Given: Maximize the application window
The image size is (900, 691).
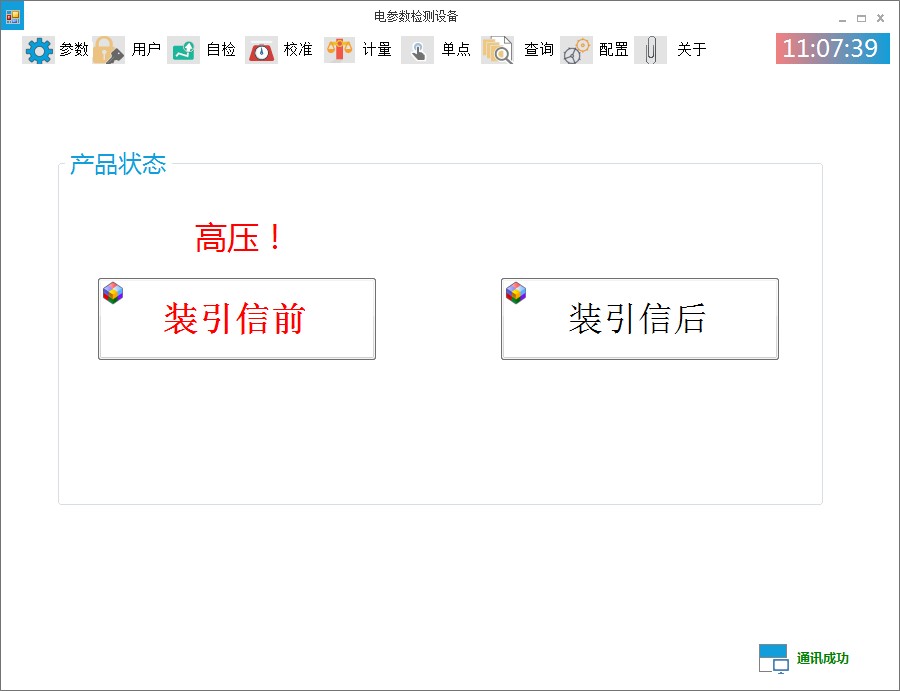Looking at the screenshot, I should (862, 18).
